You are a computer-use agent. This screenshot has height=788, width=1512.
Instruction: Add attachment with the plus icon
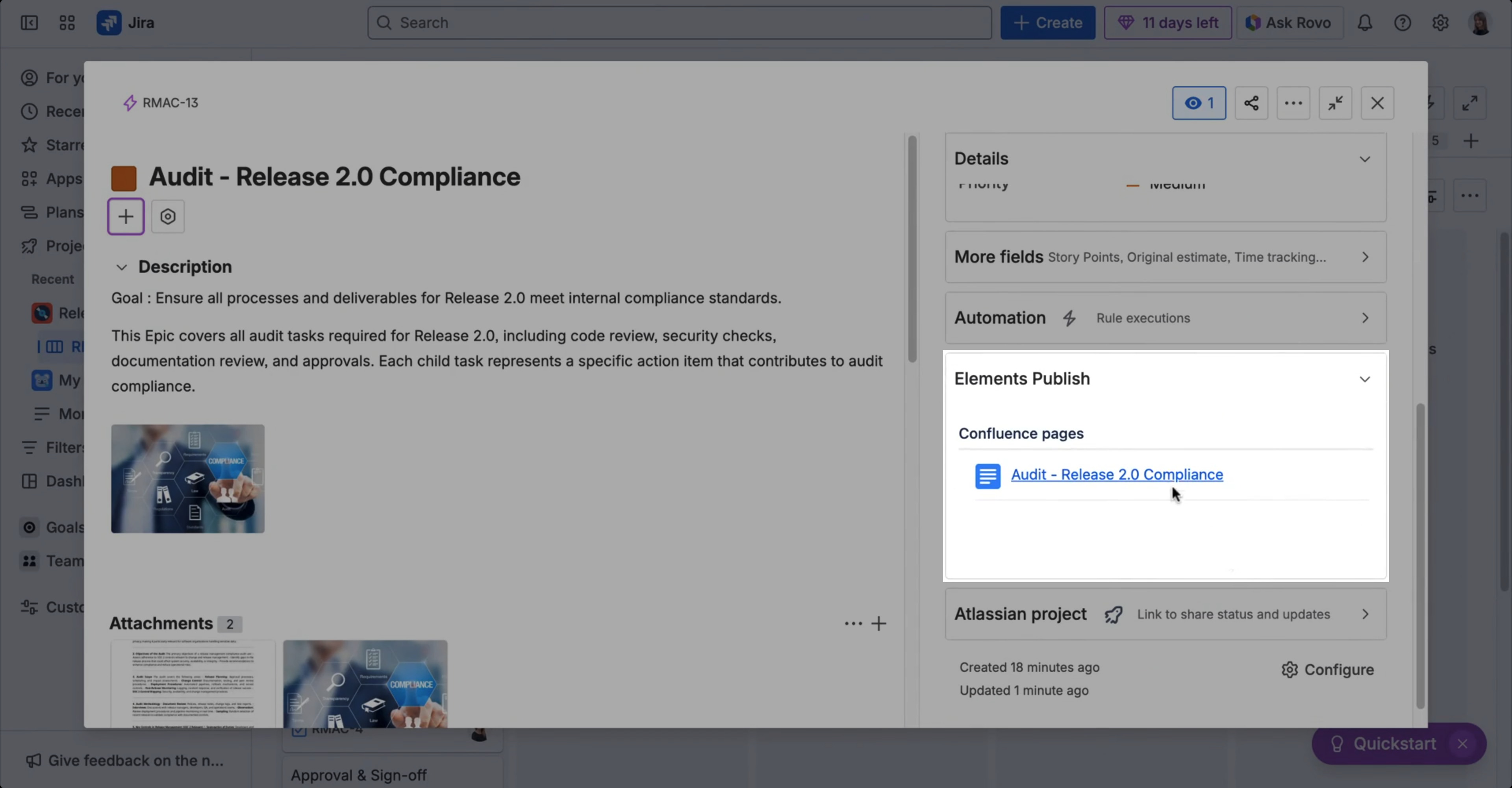point(879,623)
